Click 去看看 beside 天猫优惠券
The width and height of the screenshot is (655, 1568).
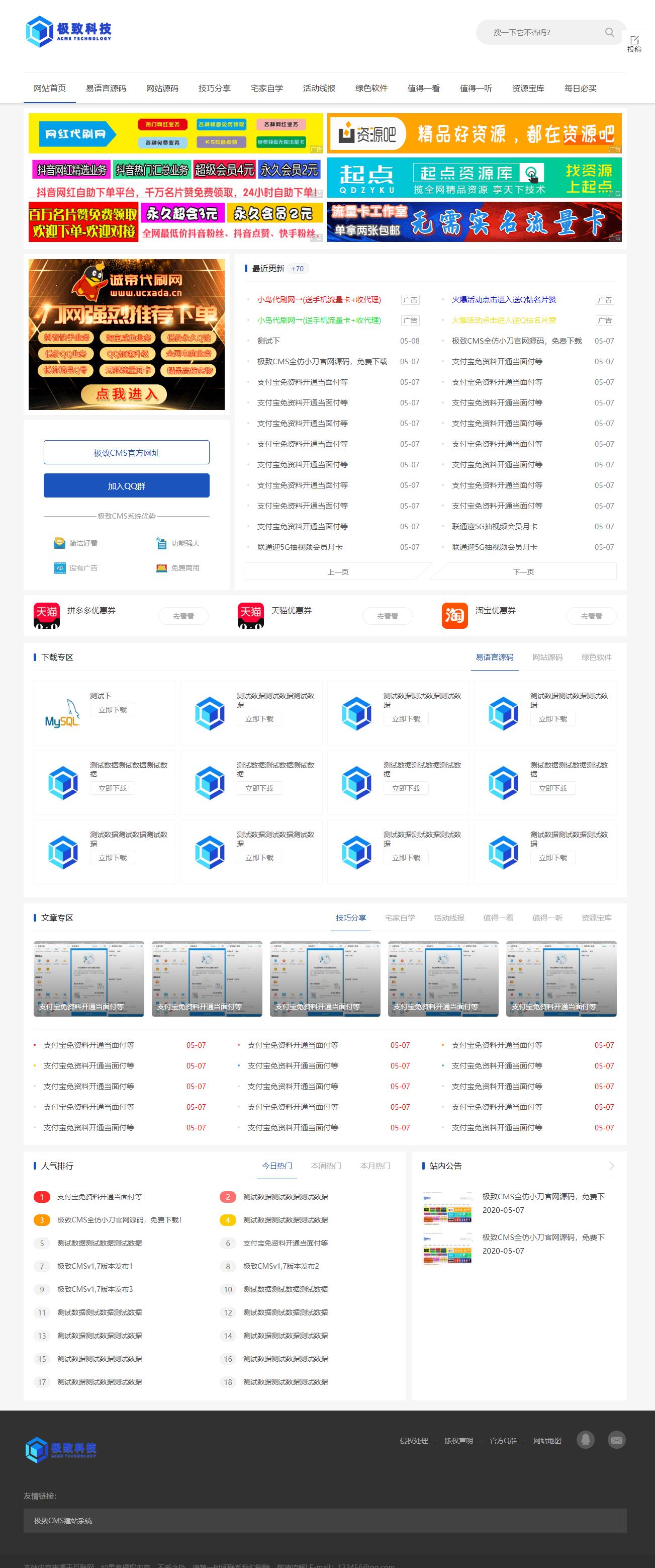[387, 616]
